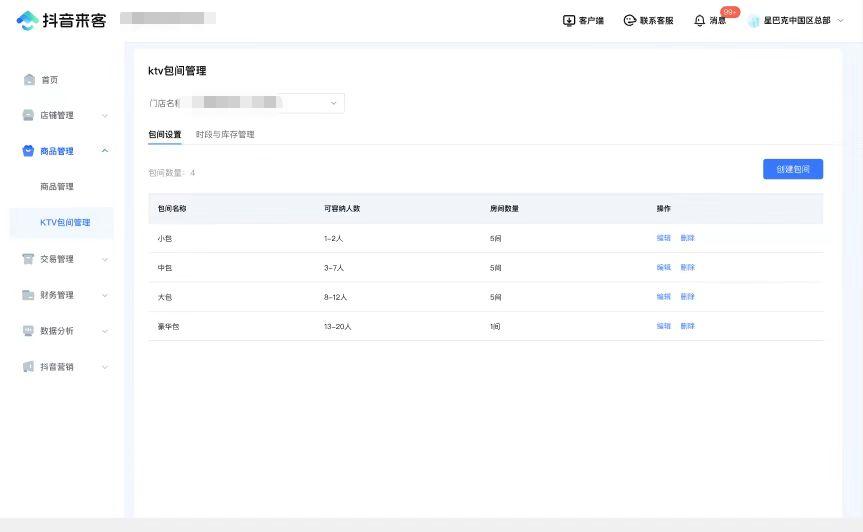Screen dimensions: 863x532
Task: Expand the 店铺管理 menu chevron
Action: pyautogui.click(x=105, y=115)
